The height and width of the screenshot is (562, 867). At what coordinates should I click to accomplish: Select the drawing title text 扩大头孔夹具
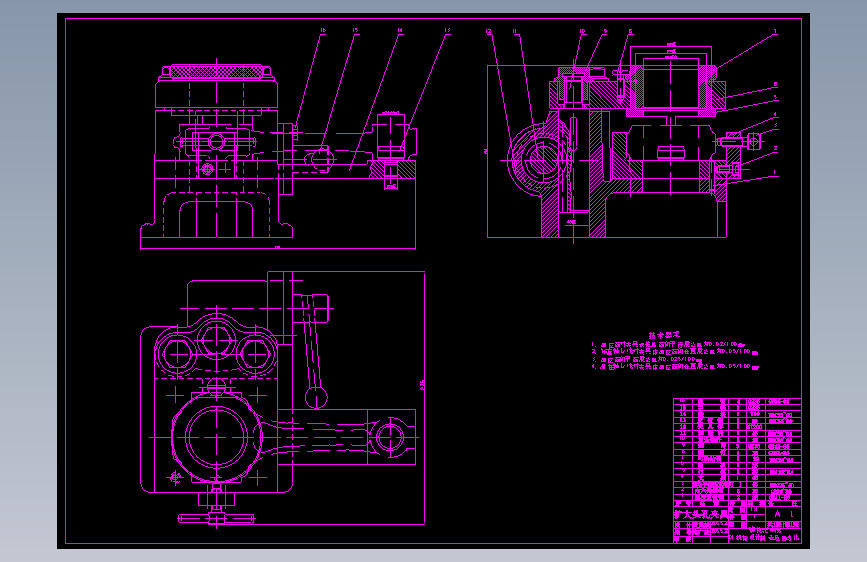pyautogui.click(x=701, y=515)
